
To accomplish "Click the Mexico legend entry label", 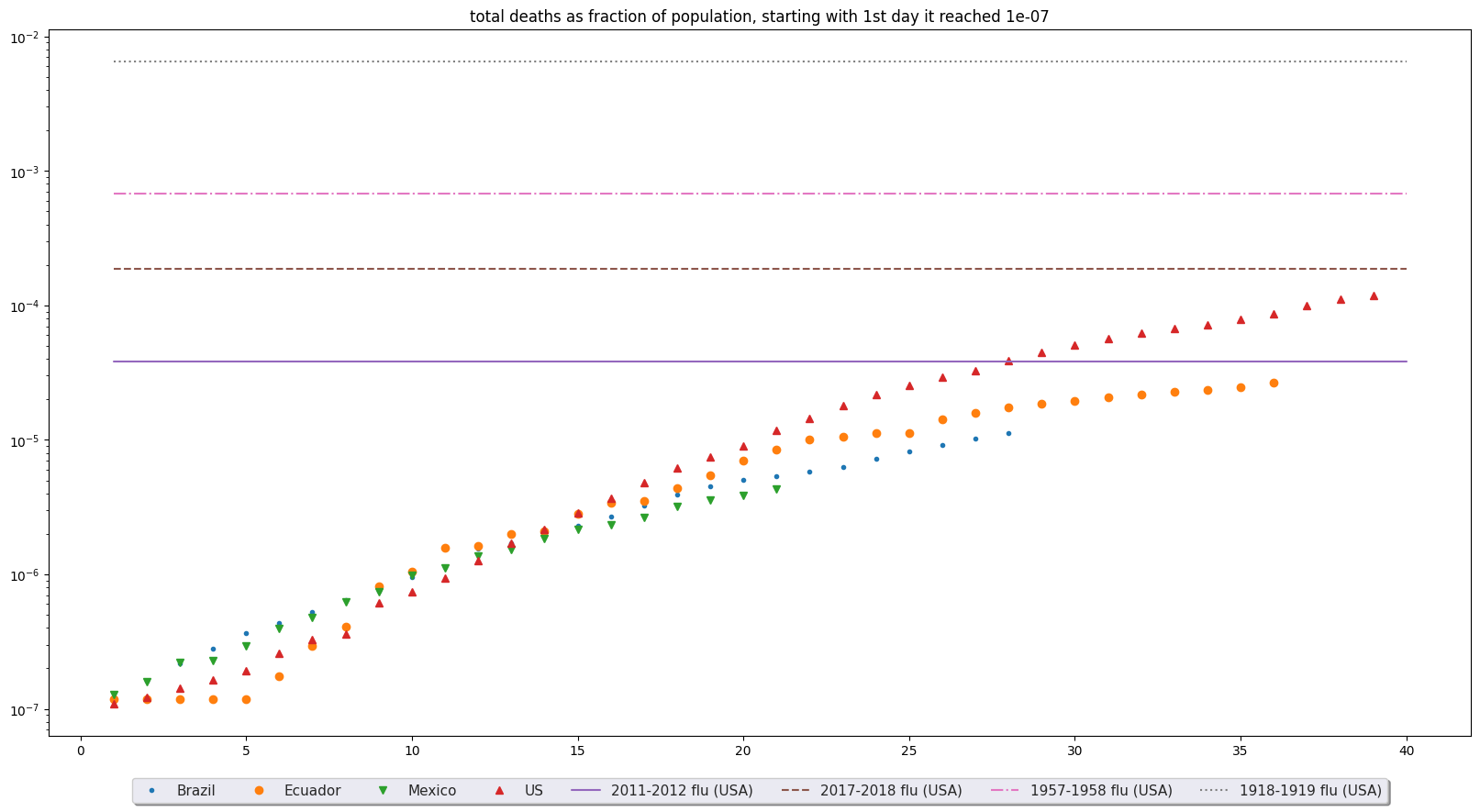I will [x=431, y=790].
